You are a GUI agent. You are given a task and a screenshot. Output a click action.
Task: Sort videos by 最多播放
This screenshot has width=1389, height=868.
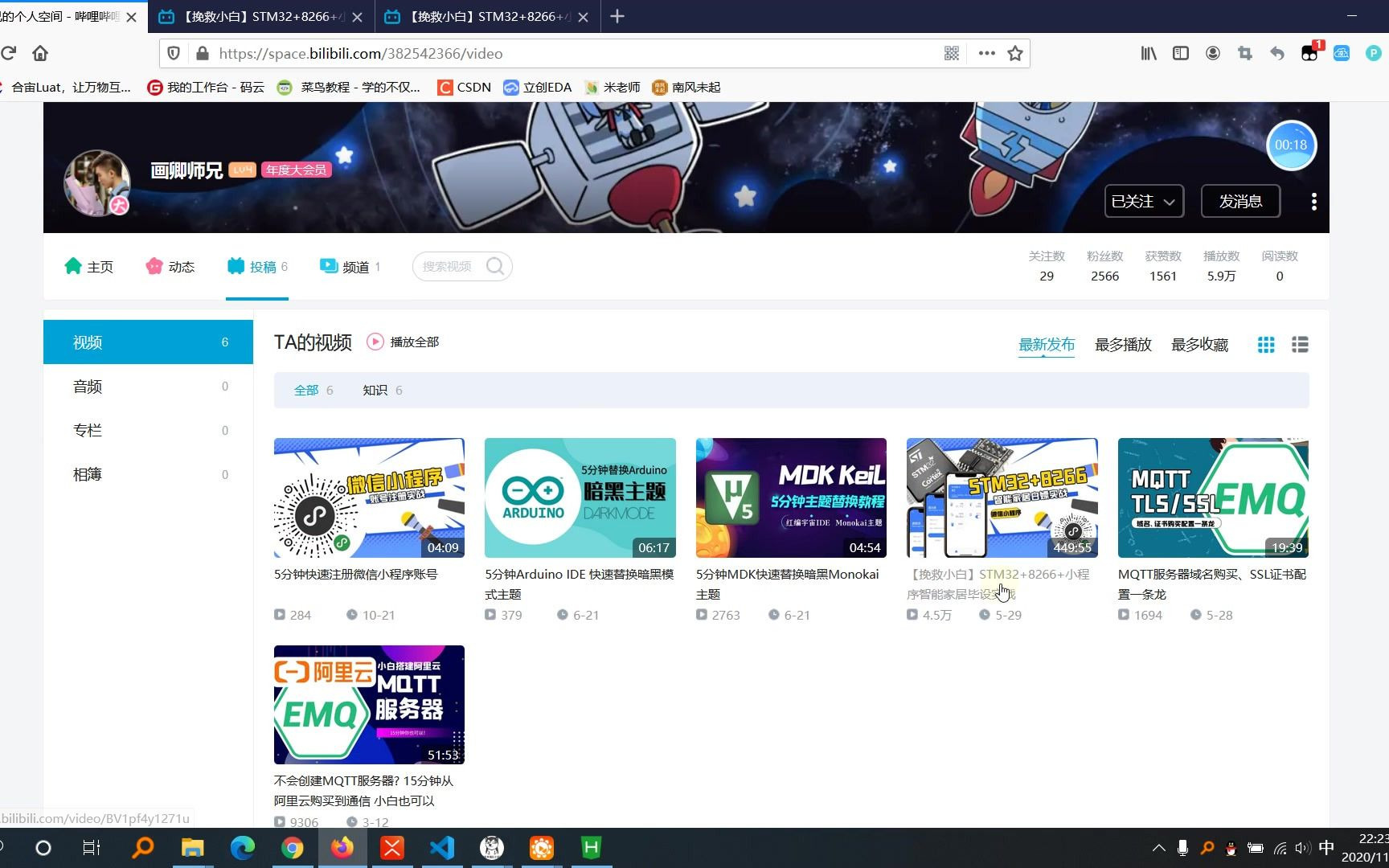pos(1123,345)
